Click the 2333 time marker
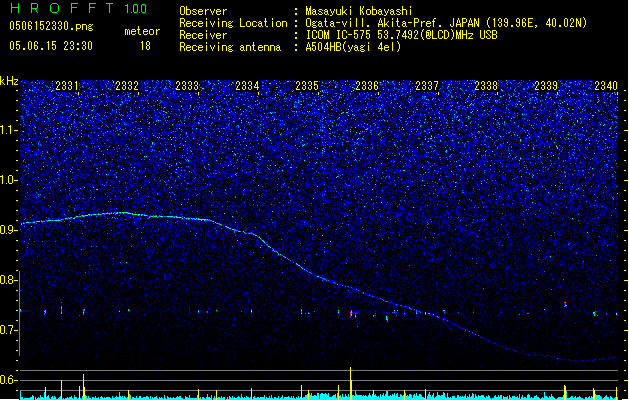The image size is (629, 400). tap(187, 86)
